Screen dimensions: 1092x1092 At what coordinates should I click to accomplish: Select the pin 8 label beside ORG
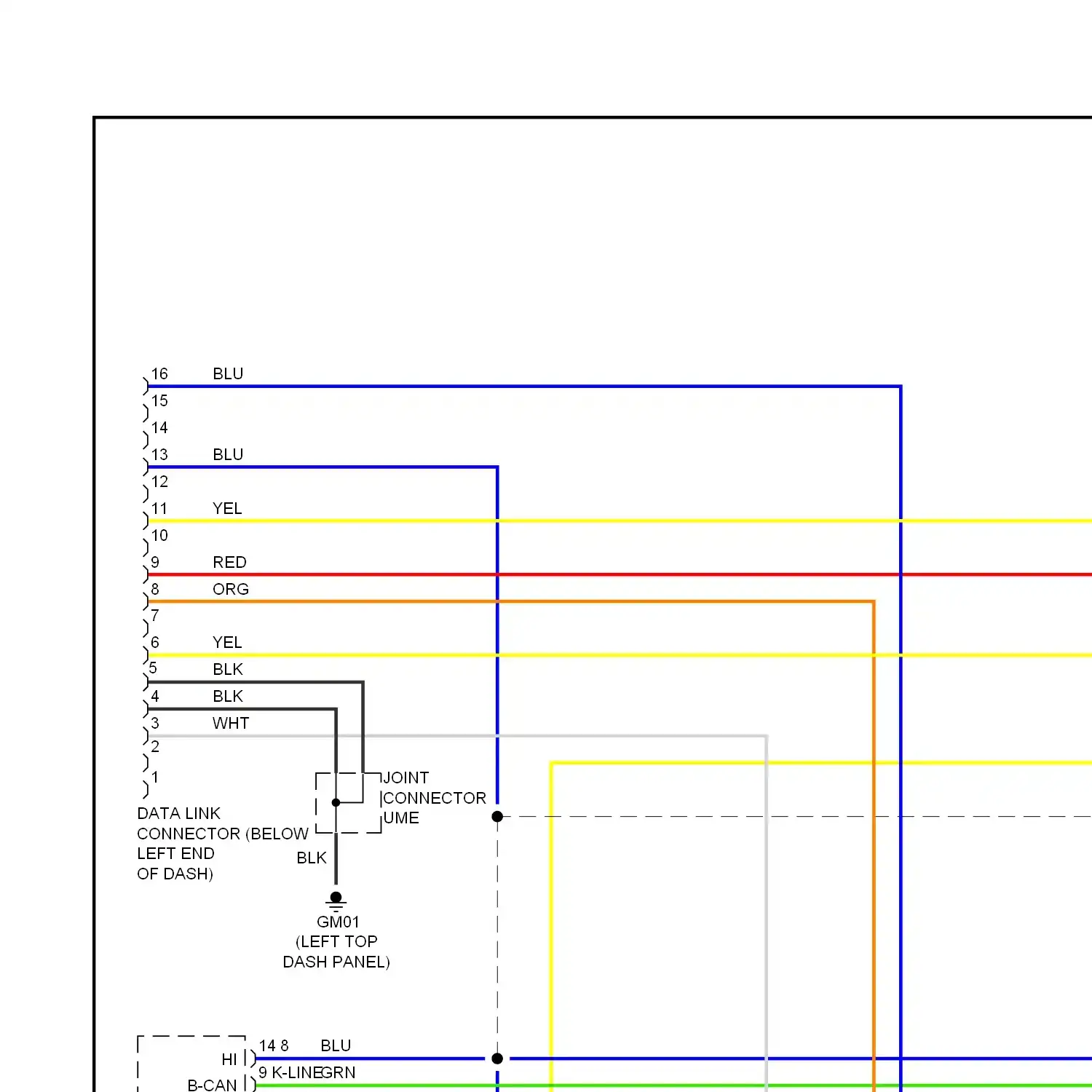[x=155, y=589]
